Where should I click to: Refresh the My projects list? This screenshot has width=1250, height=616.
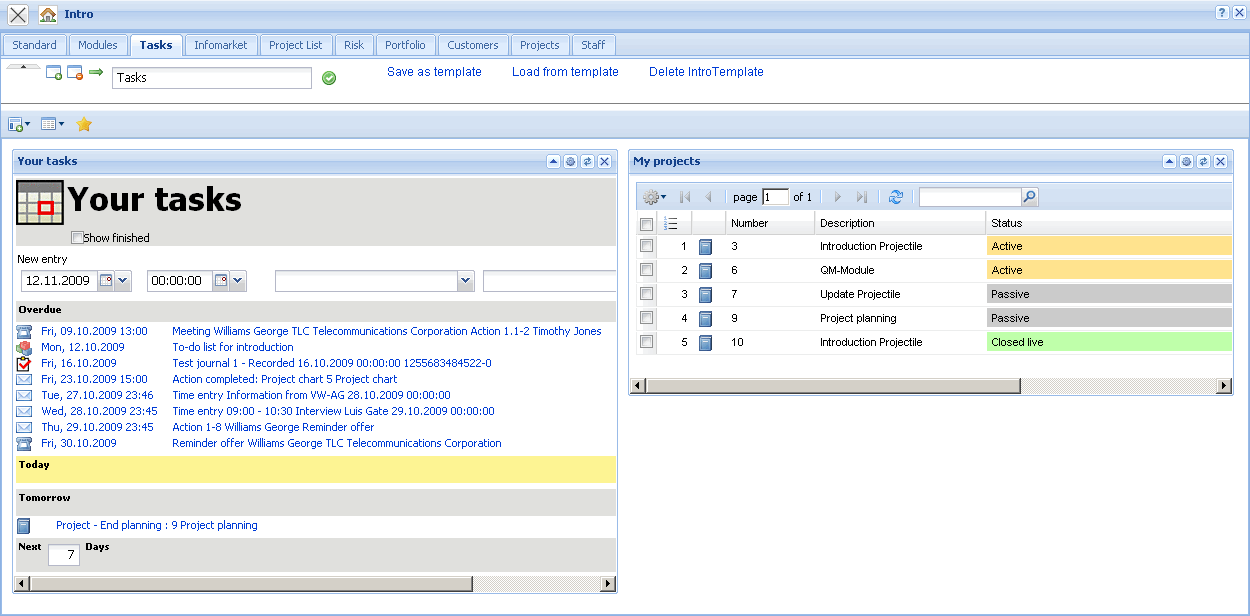tap(896, 197)
